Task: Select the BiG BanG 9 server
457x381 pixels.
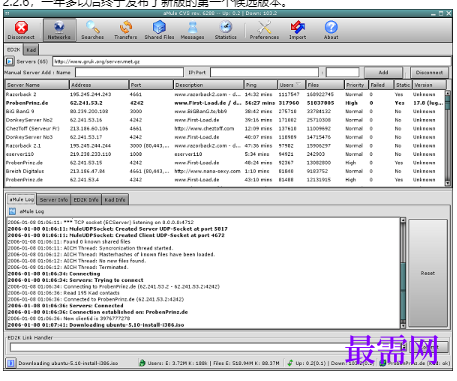Action: (225, 111)
